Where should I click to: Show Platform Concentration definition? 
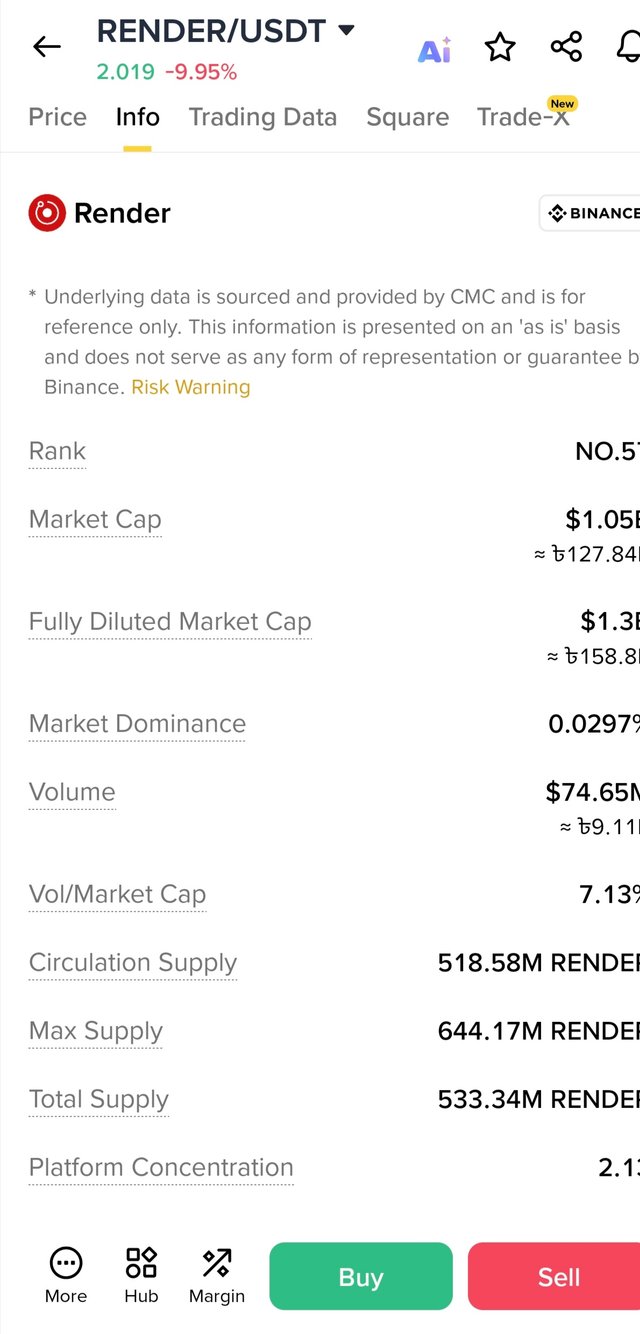click(x=161, y=1167)
